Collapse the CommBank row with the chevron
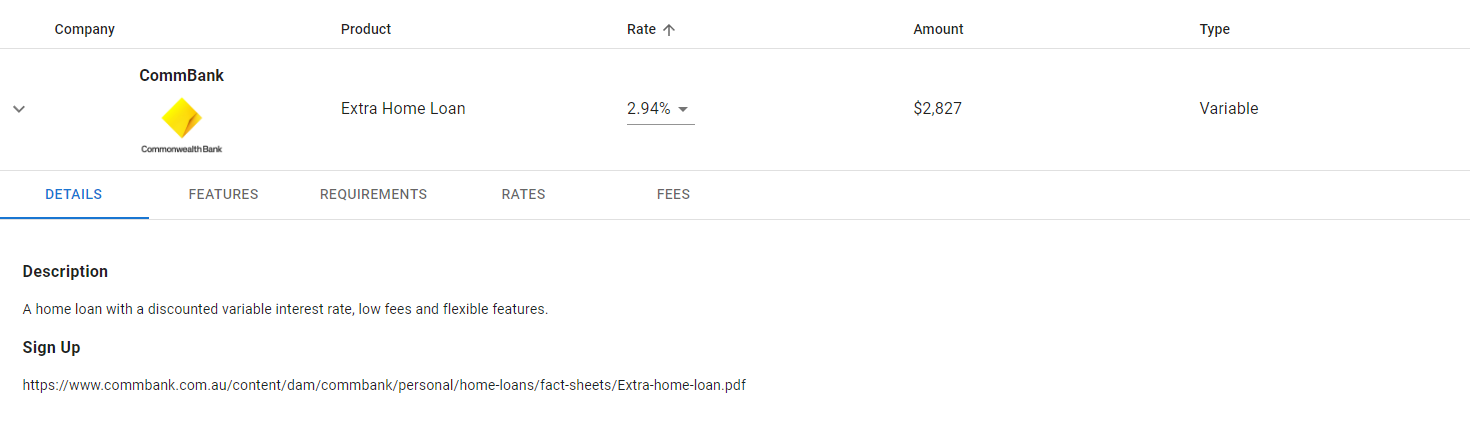 [x=19, y=109]
